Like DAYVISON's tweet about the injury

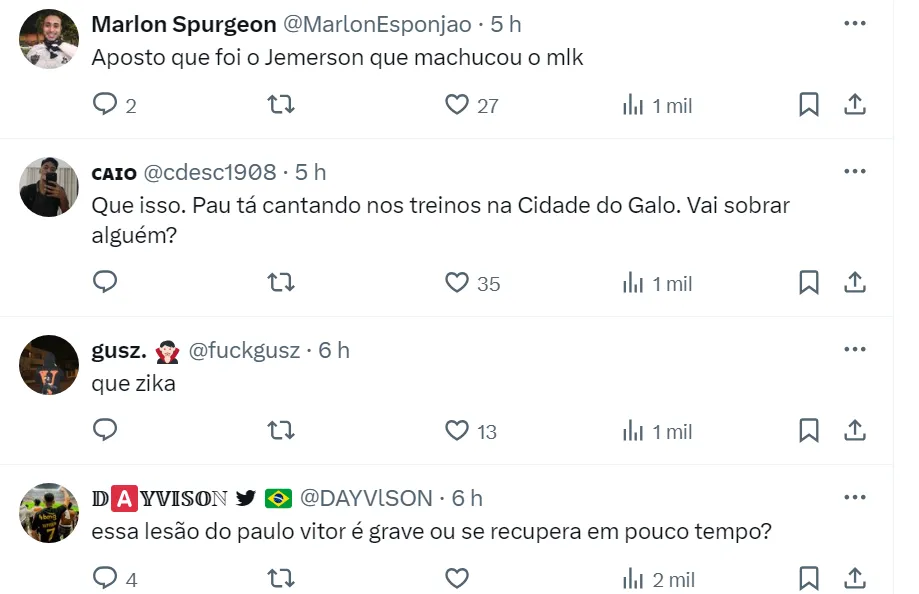(457, 578)
